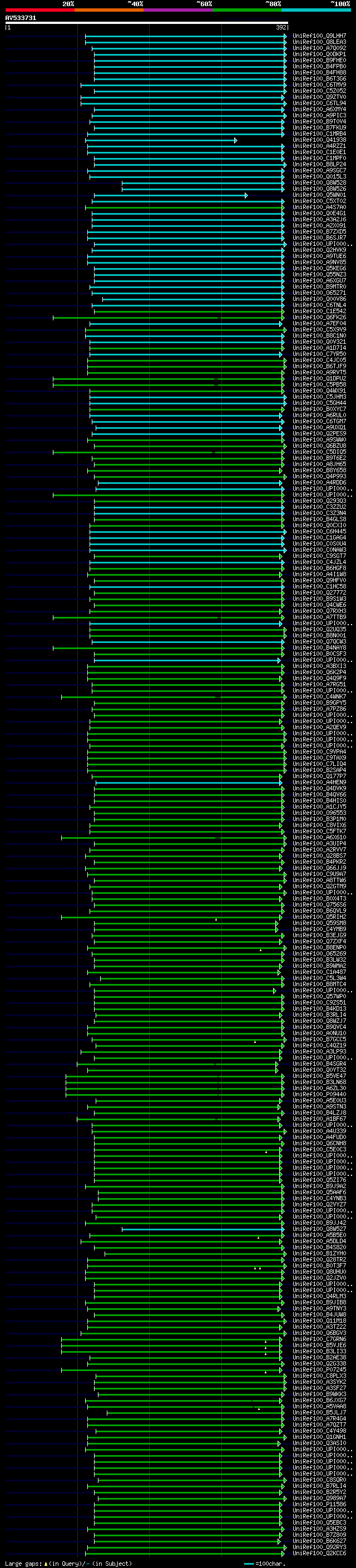Select the UniRef100_A4RZZ1 entry
356x1568 pixels.
(x=319, y=146)
